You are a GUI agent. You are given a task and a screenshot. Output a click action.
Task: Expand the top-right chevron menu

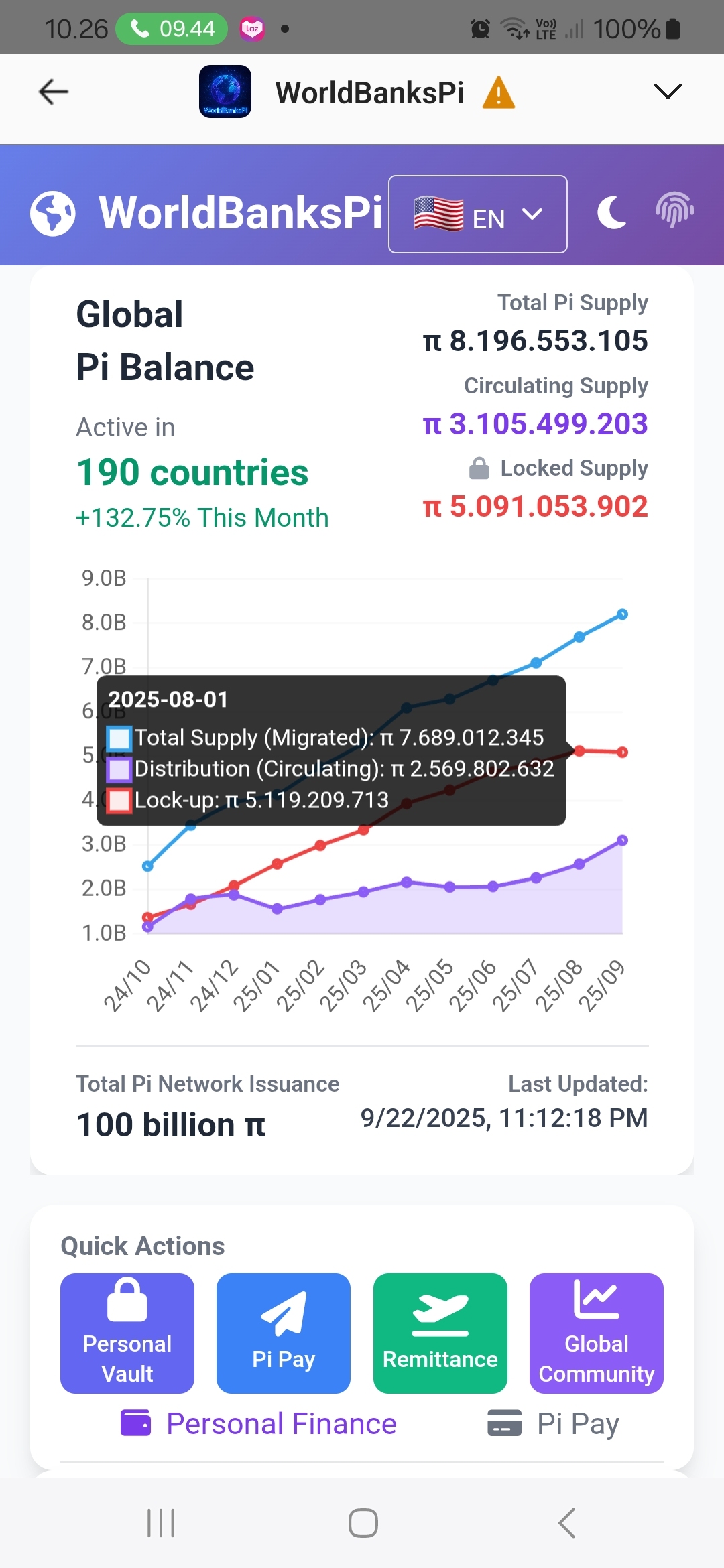[x=667, y=92]
